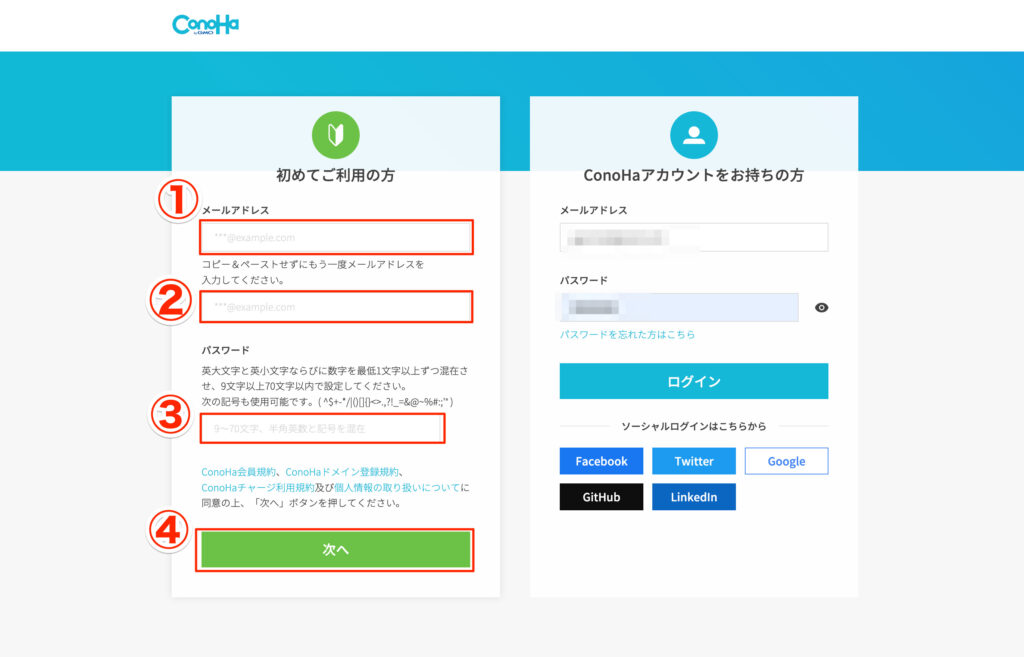Click the green beginner mark icon
Image resolution: width=1024 pixels, height=657 pixels.
(336, 135)
